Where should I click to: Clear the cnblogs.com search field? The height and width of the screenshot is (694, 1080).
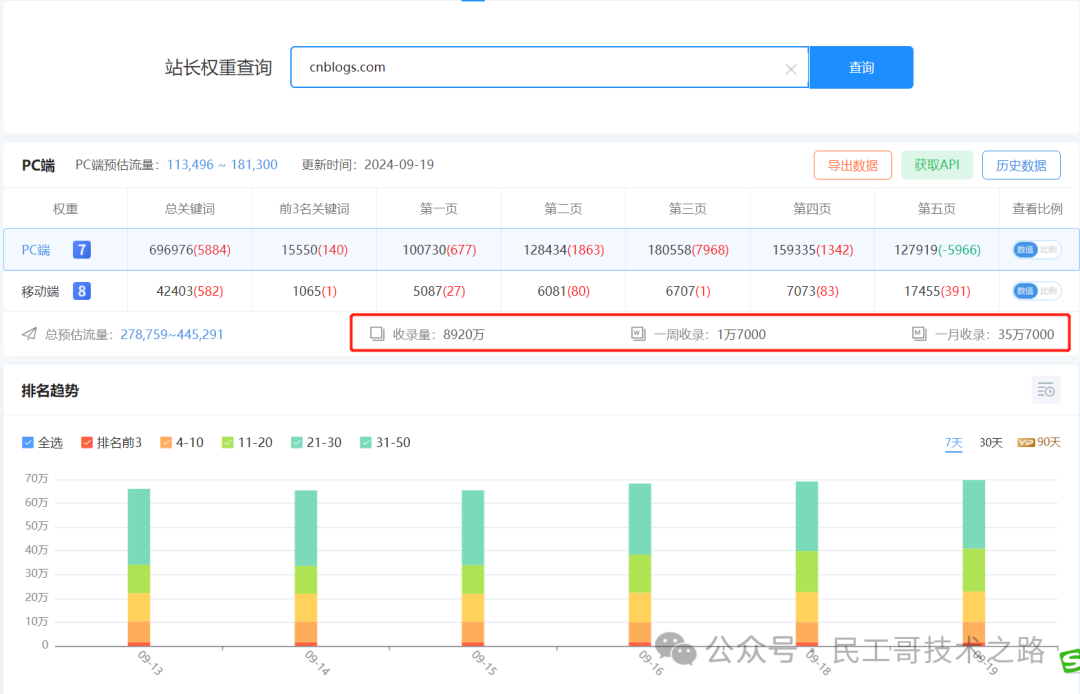point(791,69)
